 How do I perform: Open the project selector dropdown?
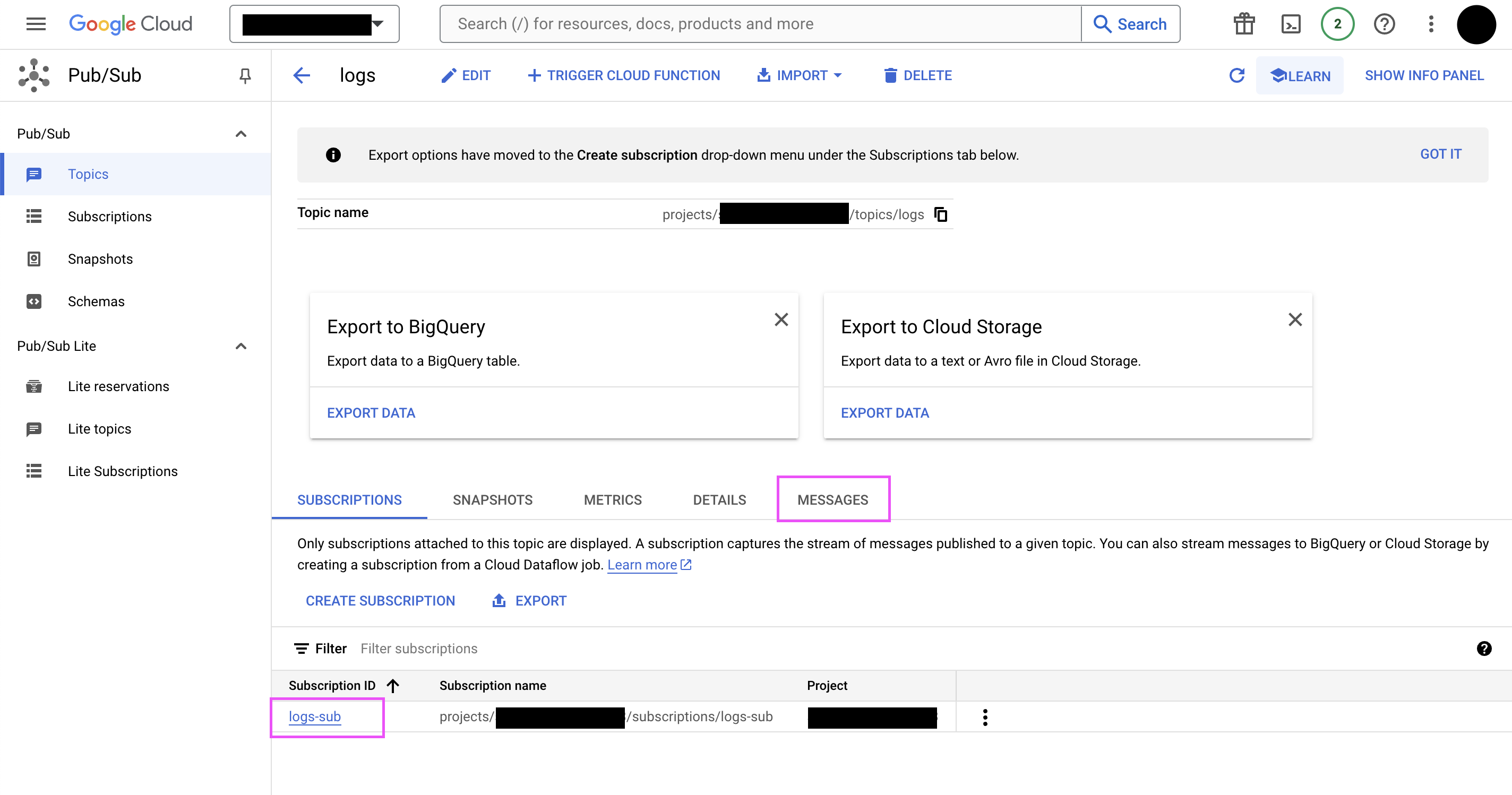pos(314,24)
